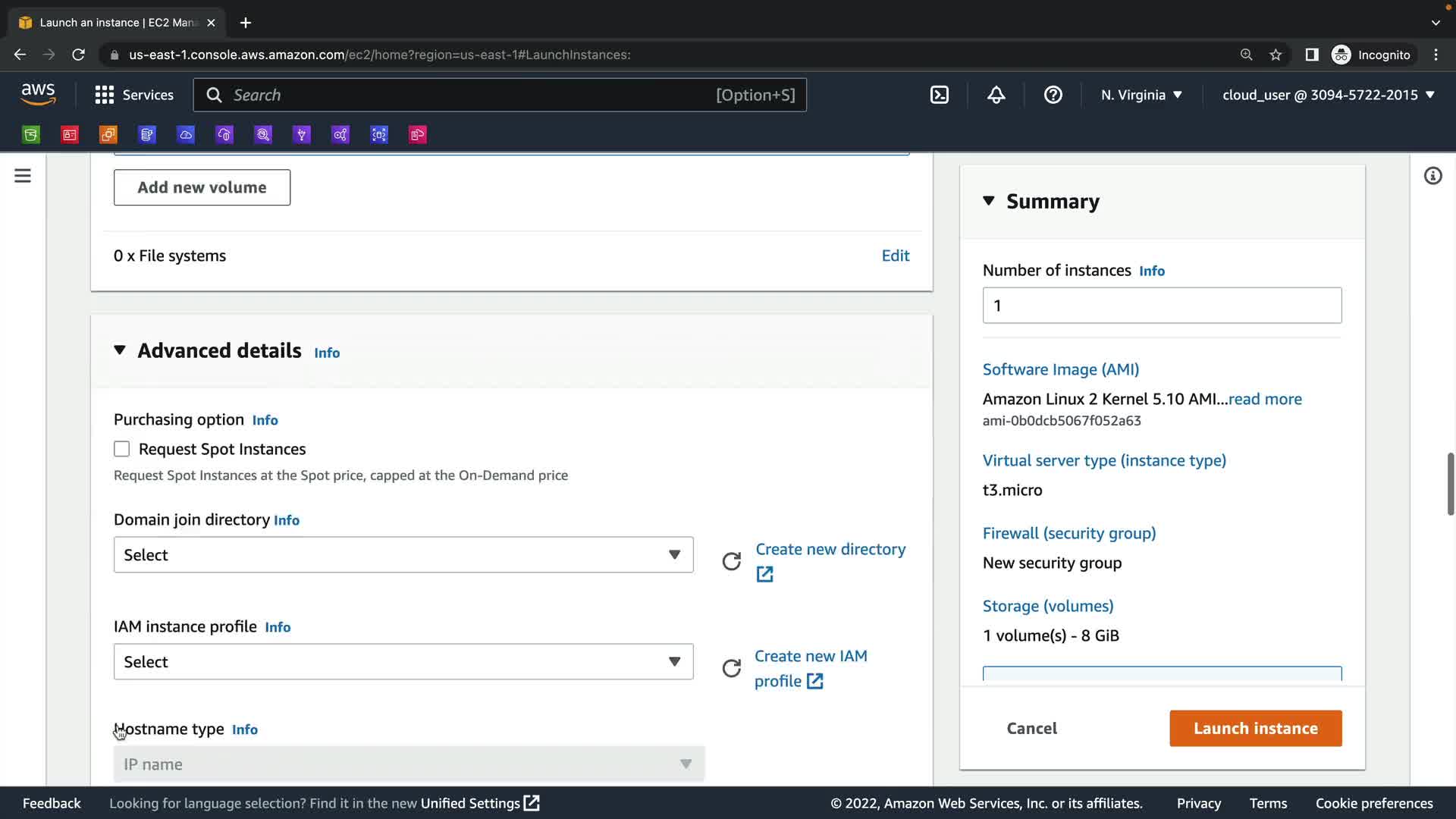The width and height of the screenshot is (1456, 819).
Task: Collapse the Summary panel
Action: pos(989,201)
